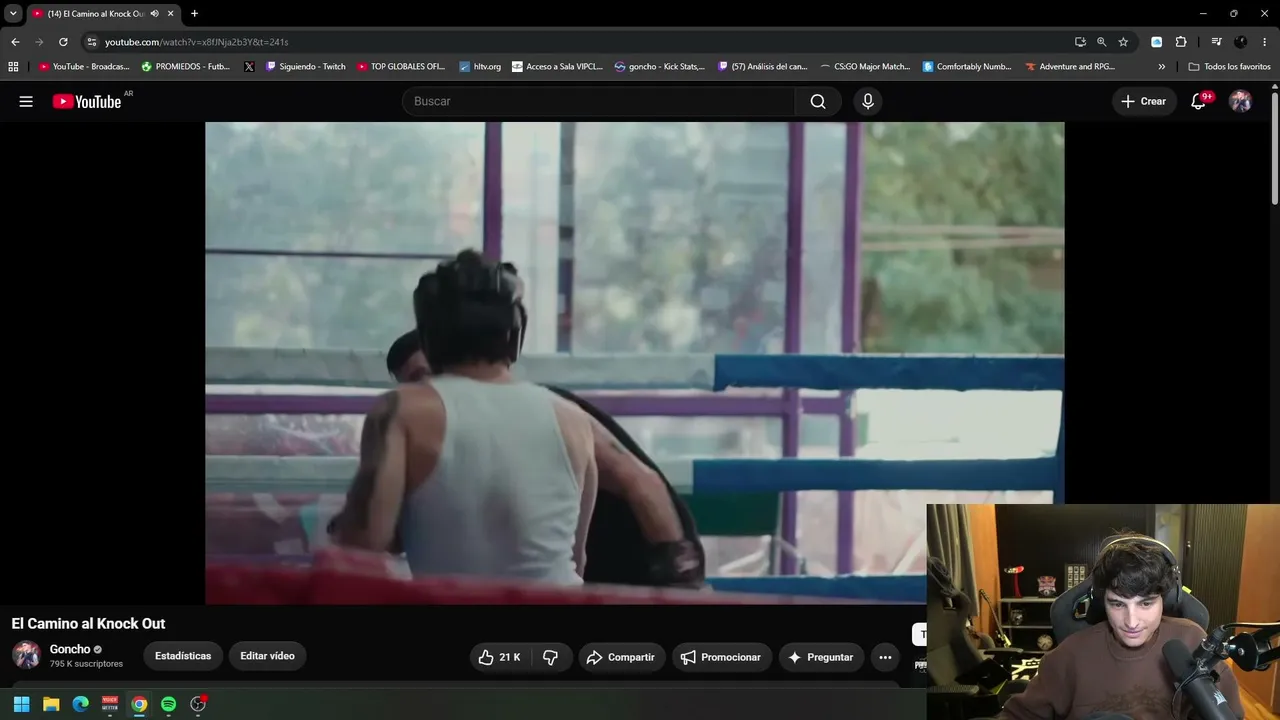Image resolution: width=1280 pixels, height=720 pixels.
Task: Open the Todos los favoritos folder
Action: 1229,67
